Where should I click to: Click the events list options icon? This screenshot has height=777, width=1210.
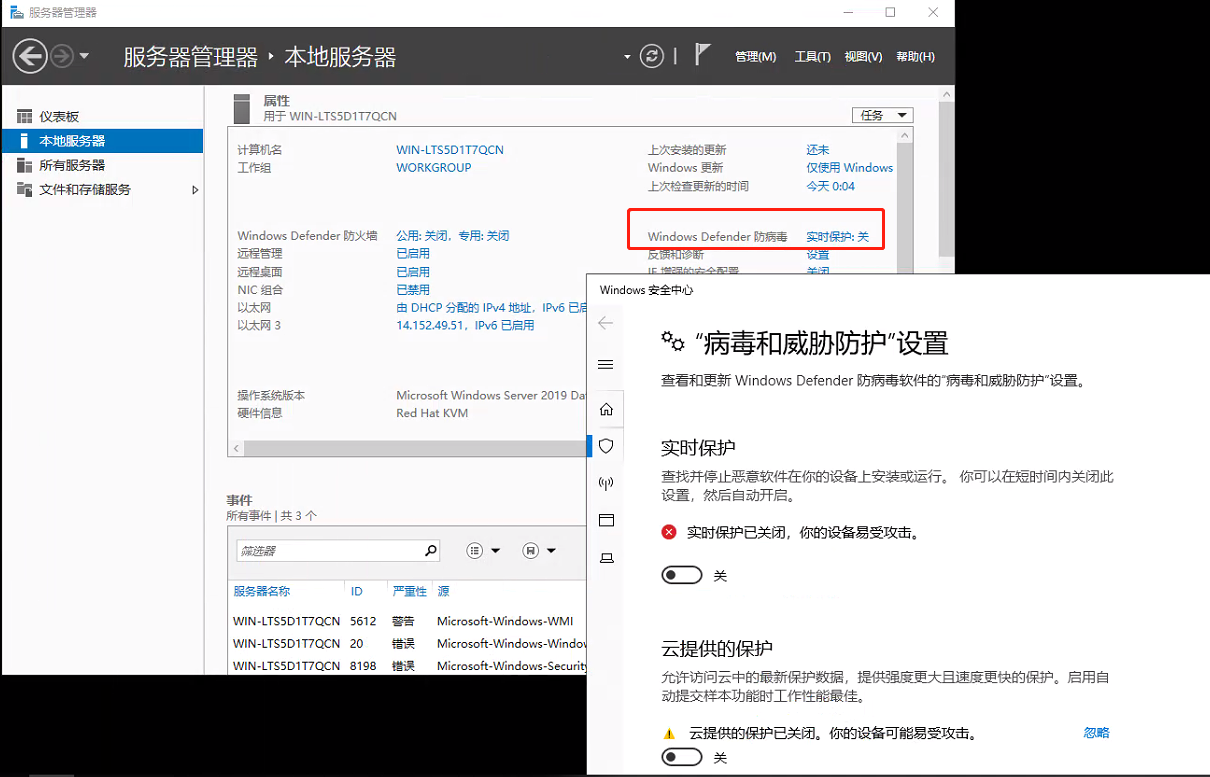click(475, 551)
